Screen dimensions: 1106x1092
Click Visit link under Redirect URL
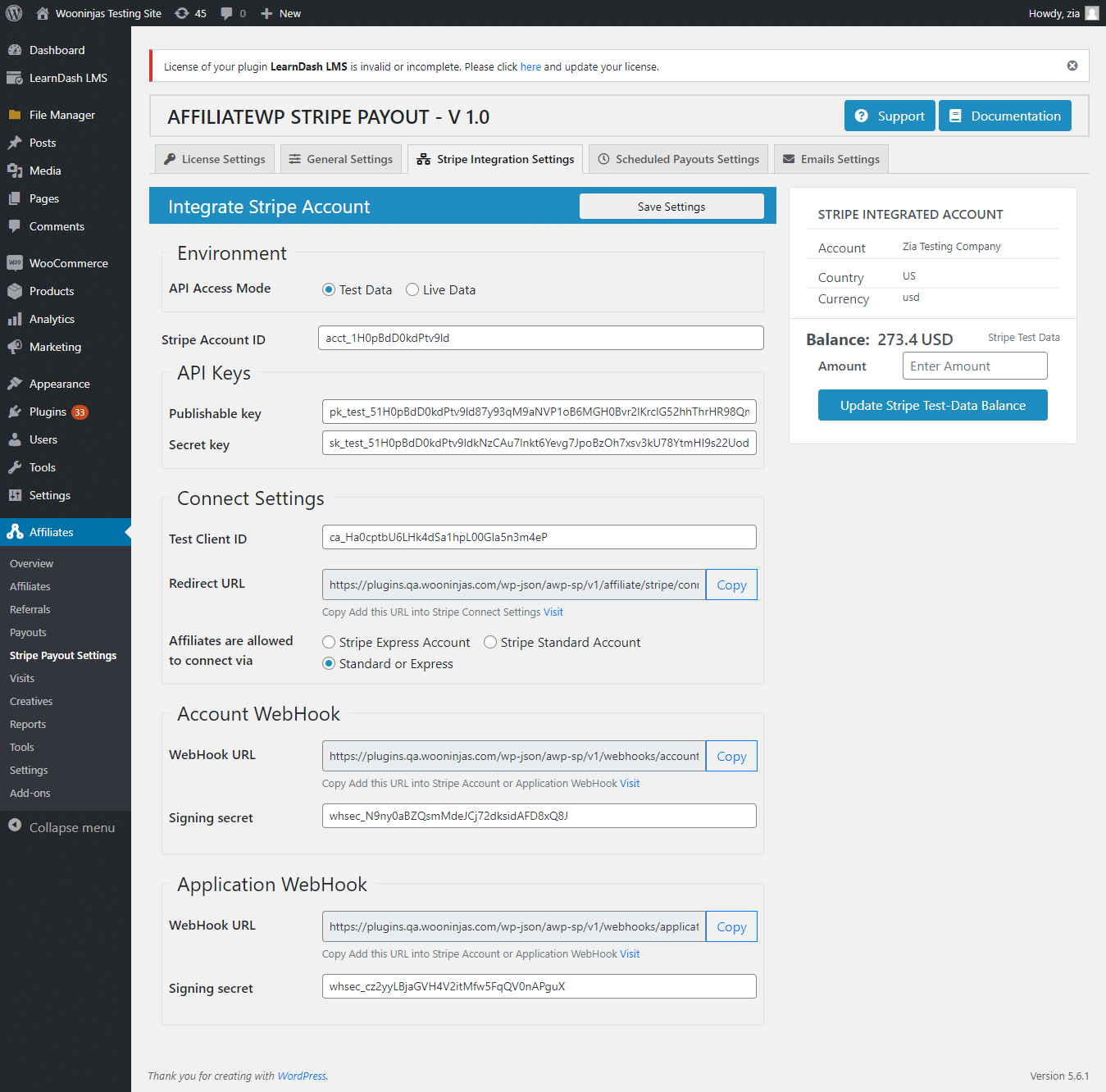coord(553,612)
